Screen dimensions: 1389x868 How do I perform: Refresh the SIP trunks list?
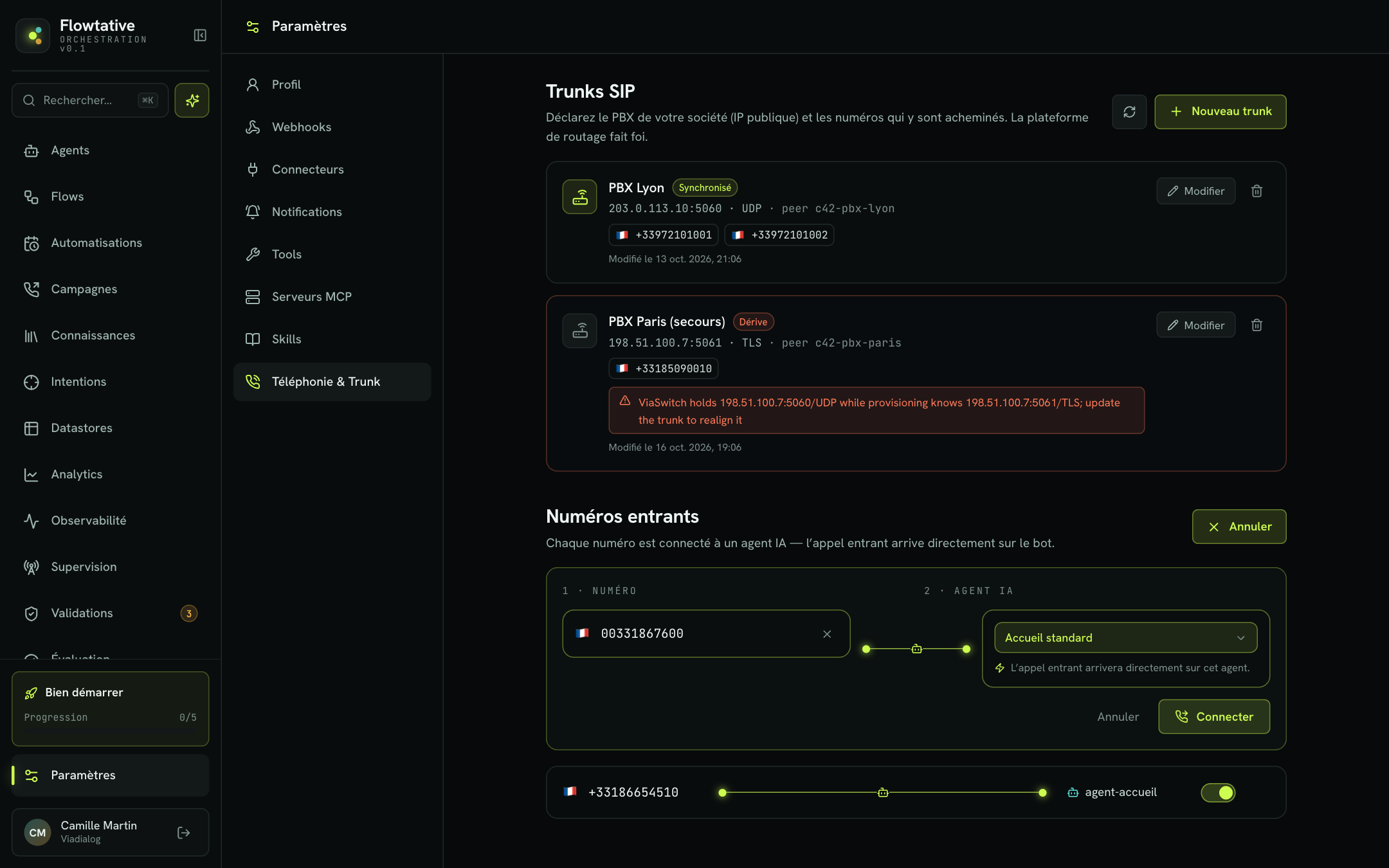point(1129,112)
